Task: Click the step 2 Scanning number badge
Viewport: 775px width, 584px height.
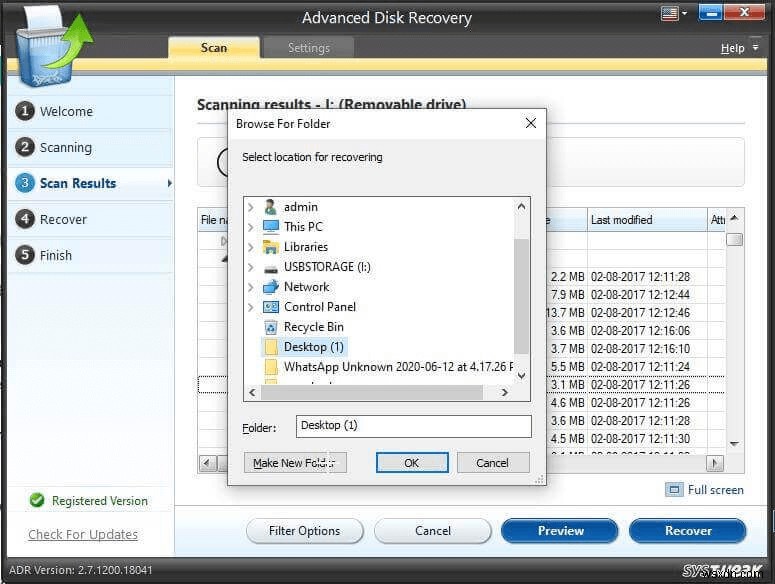Action: coord(25,147)
